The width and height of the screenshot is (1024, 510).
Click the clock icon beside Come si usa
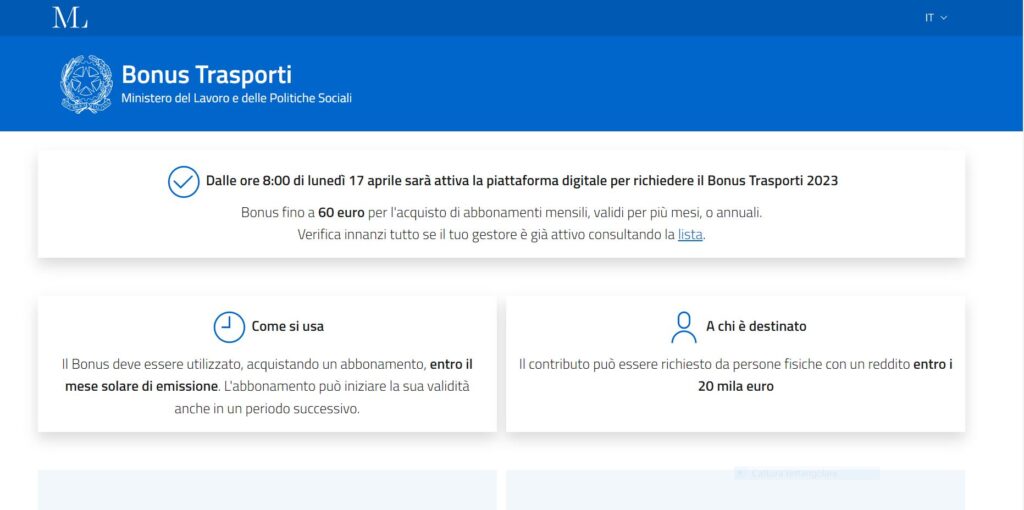point(229,327)
